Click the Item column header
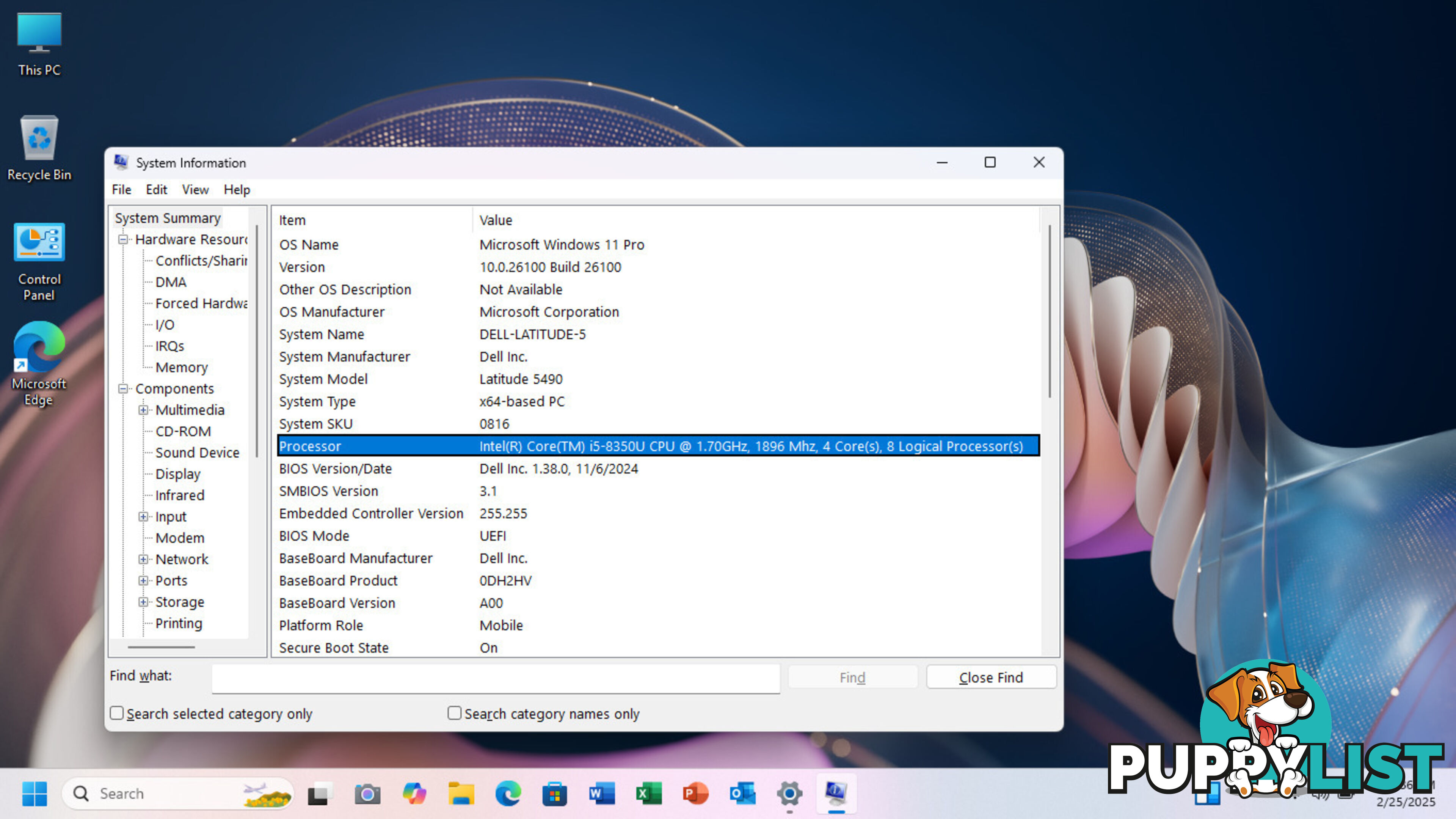 click(373, 220)
